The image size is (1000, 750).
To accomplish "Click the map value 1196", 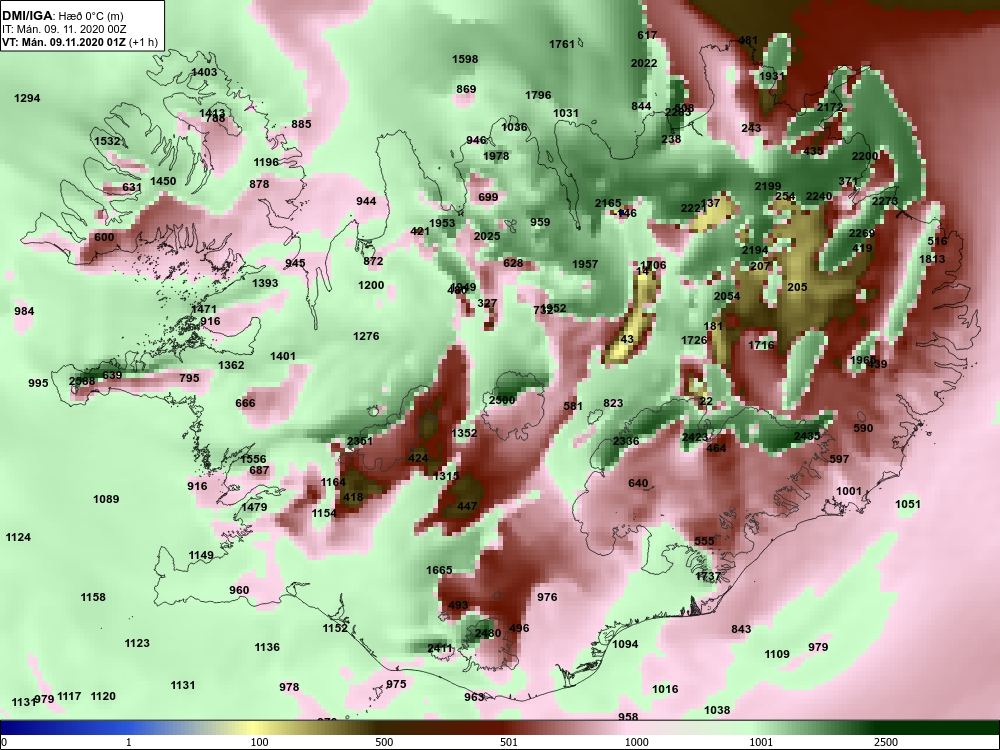I will [x=266, y=162].
